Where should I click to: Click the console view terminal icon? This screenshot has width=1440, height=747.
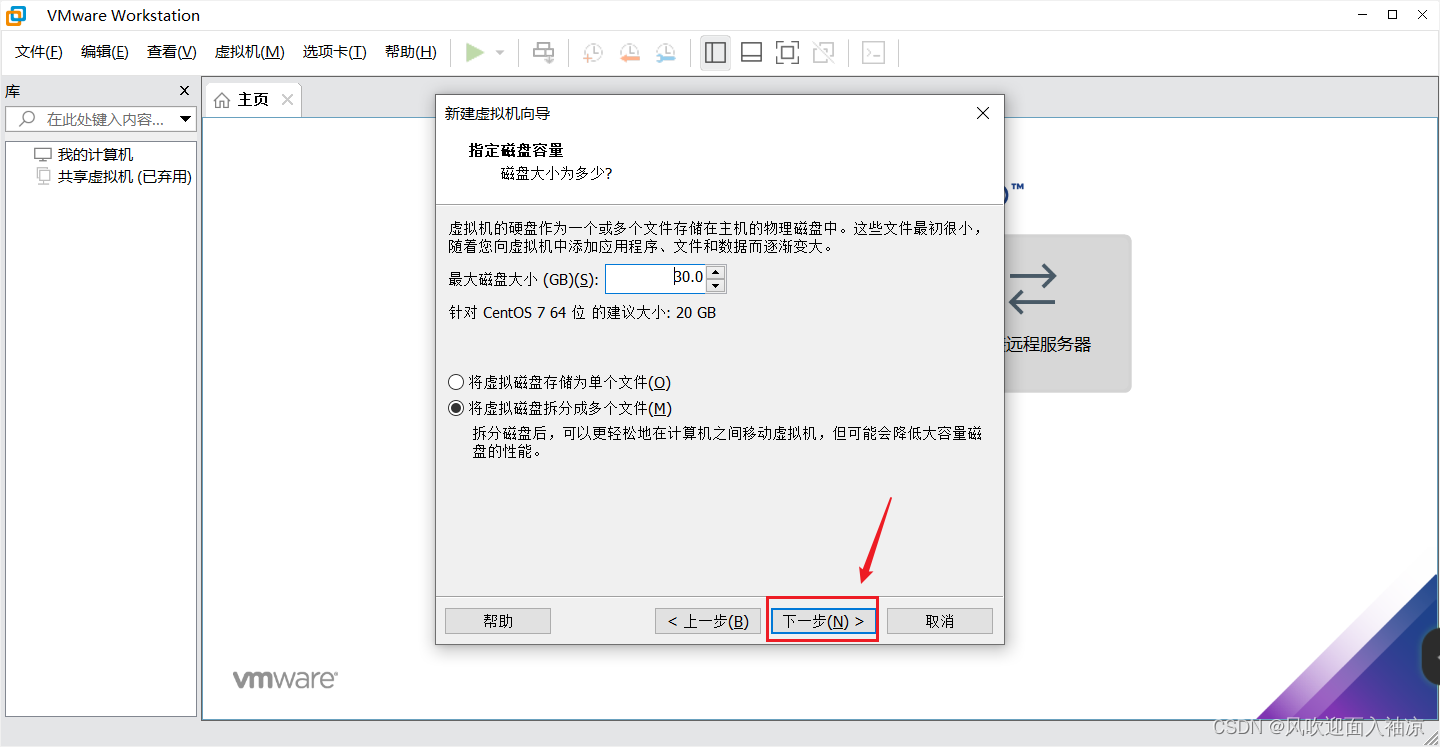(874, 53)
